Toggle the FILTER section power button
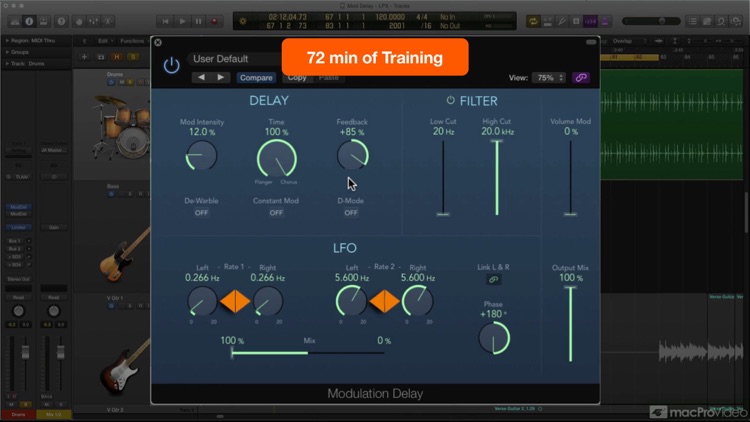 pos(450,100)
